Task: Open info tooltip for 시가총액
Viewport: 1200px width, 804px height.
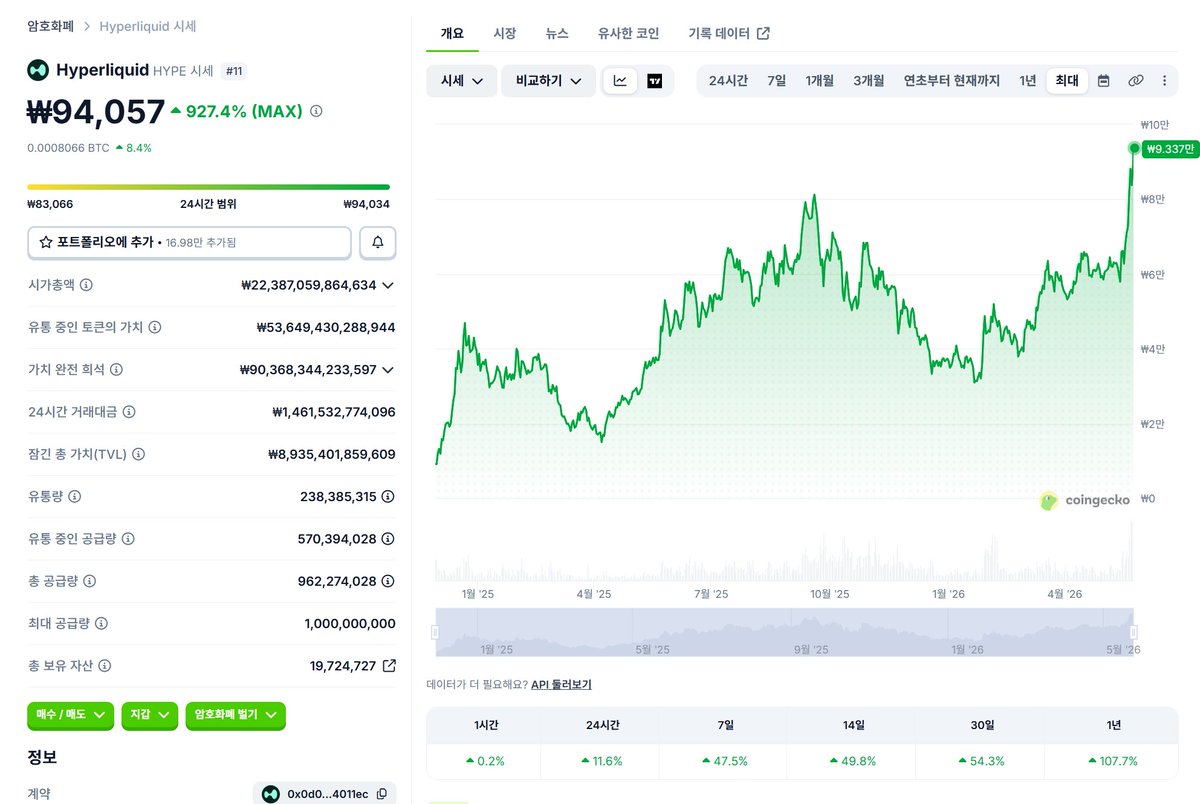Action: click(86, 285)
